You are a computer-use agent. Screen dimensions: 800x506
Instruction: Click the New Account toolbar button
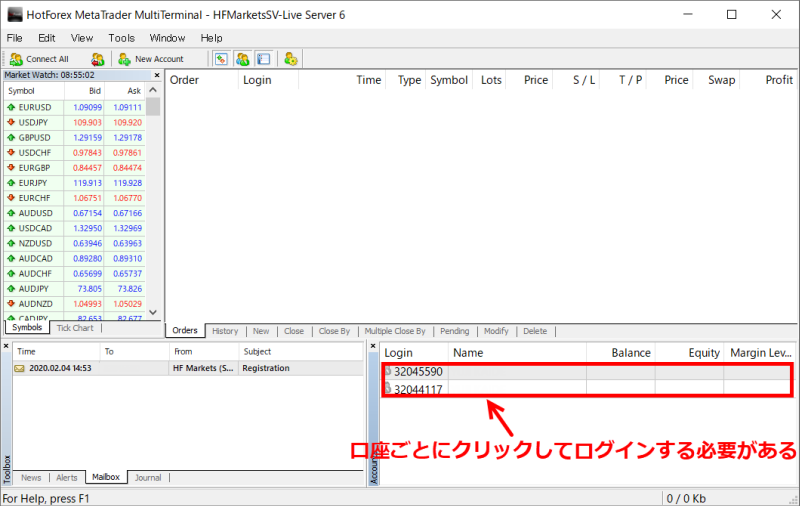click(150, 59)
